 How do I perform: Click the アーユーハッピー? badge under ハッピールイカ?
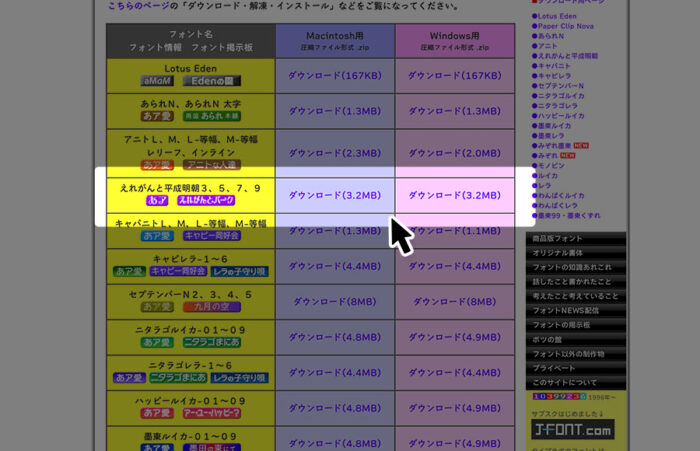[x=208, y=413]
